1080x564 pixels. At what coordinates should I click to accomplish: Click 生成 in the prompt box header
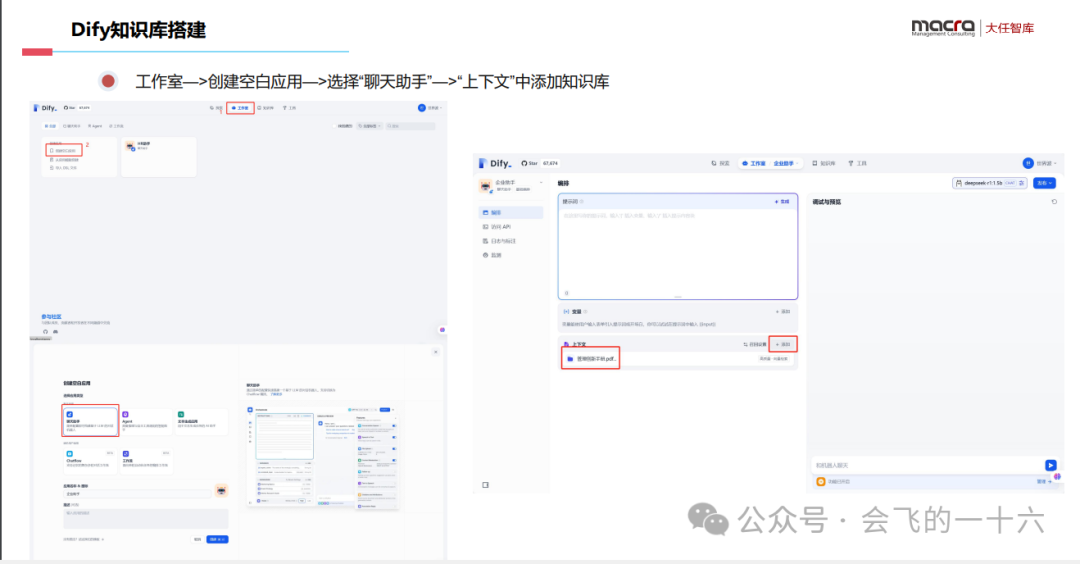[x=782, y=202]
